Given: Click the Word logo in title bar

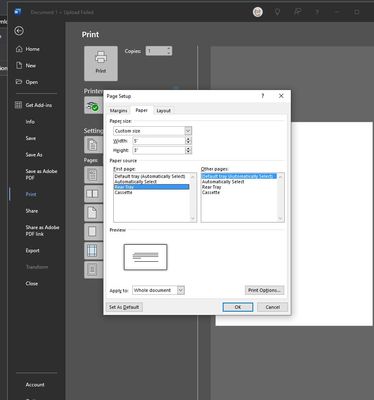Looking at the screenshot, I should 18,12.
